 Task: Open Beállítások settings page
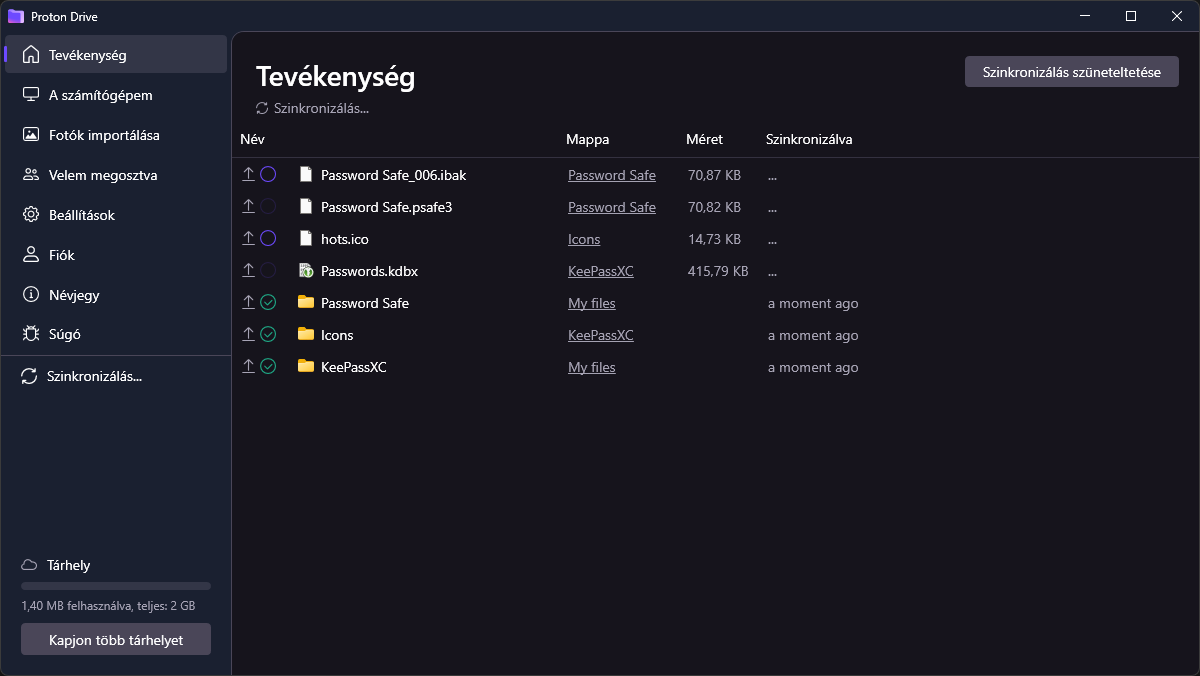(115, 215)
